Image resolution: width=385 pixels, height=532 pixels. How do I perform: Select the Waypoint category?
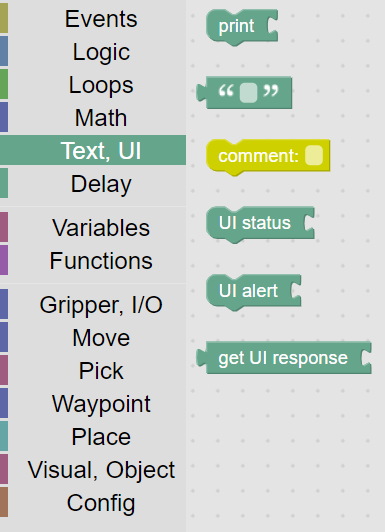[93, 403]
